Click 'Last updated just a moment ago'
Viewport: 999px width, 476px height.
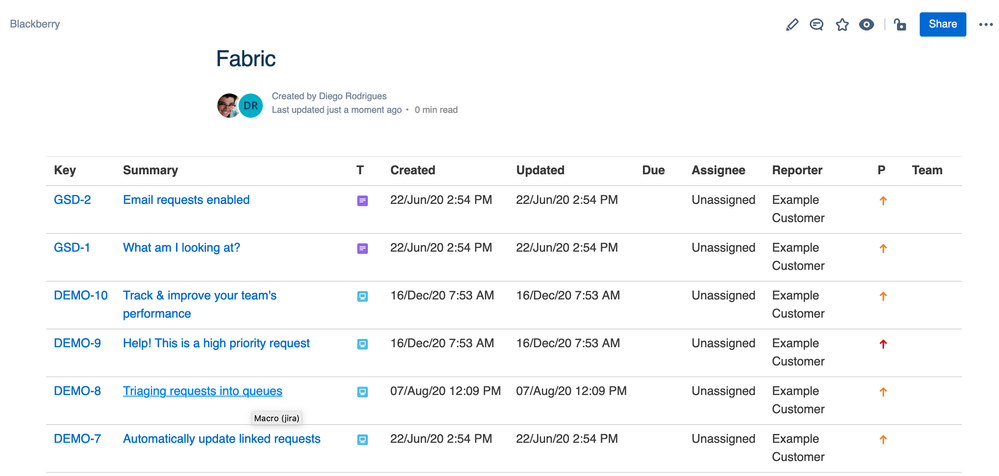336,110
